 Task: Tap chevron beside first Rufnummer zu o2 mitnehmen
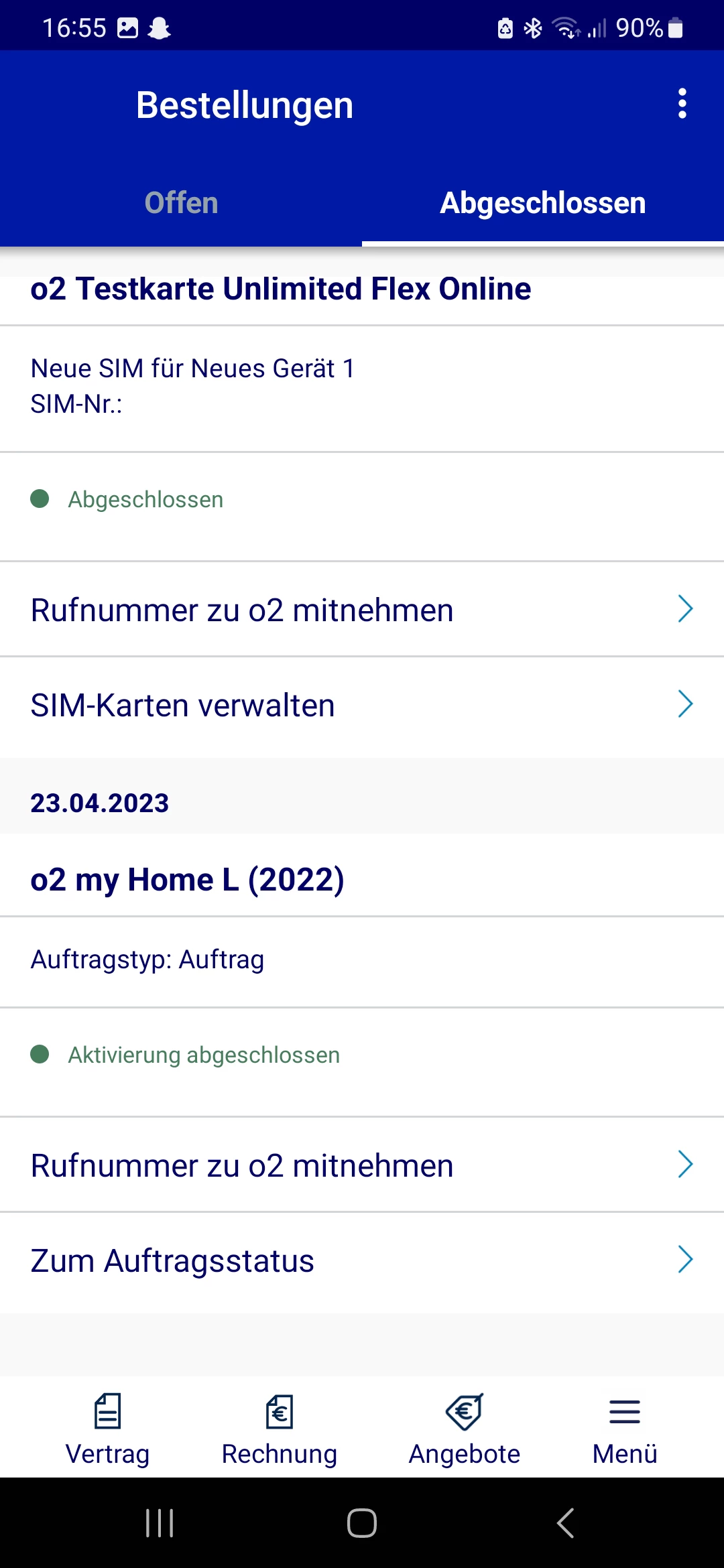[x=684, y=609]
